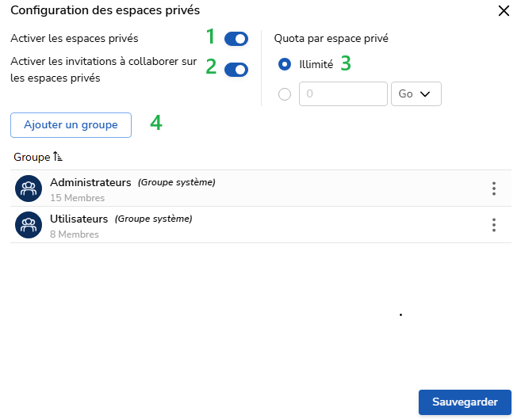This screenshot has height=419, width=521.
Task: Select the Utilisateurs group row
Action: coord(261,225)
